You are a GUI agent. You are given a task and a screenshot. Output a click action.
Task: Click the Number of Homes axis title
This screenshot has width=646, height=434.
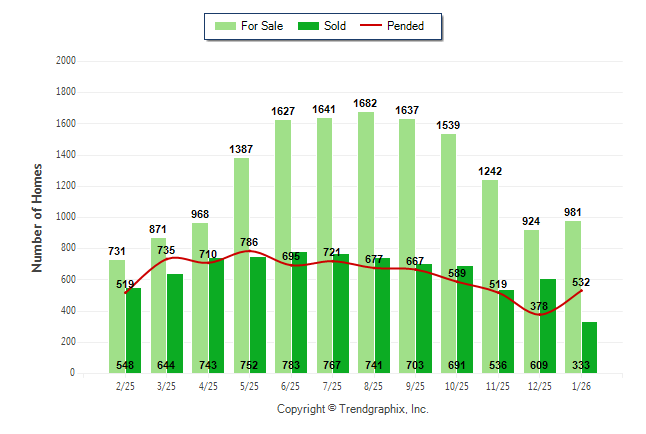37,217
